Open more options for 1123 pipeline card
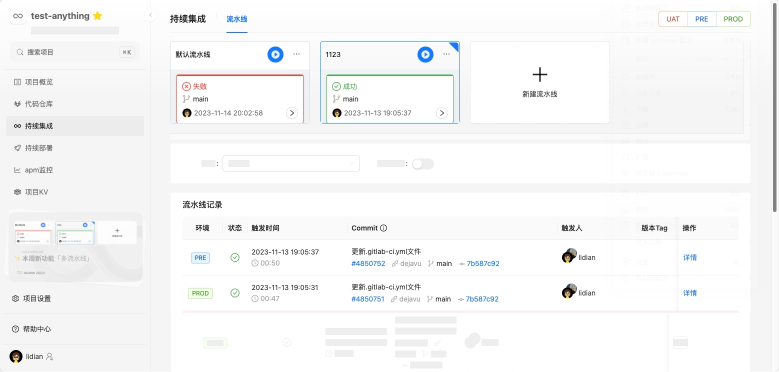Viewport: 779px width, 372px height. [447, 54]
